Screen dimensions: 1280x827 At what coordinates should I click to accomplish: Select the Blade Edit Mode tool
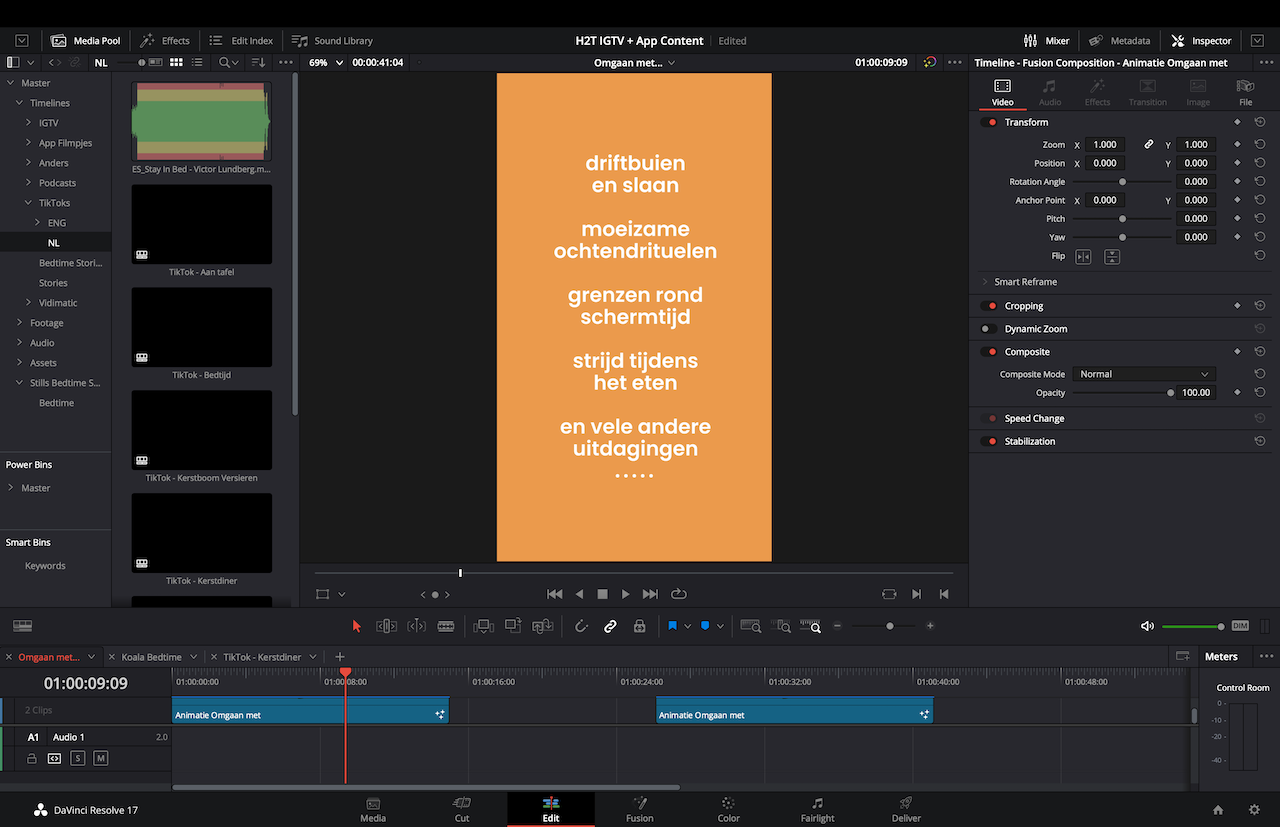click(446, 626)
